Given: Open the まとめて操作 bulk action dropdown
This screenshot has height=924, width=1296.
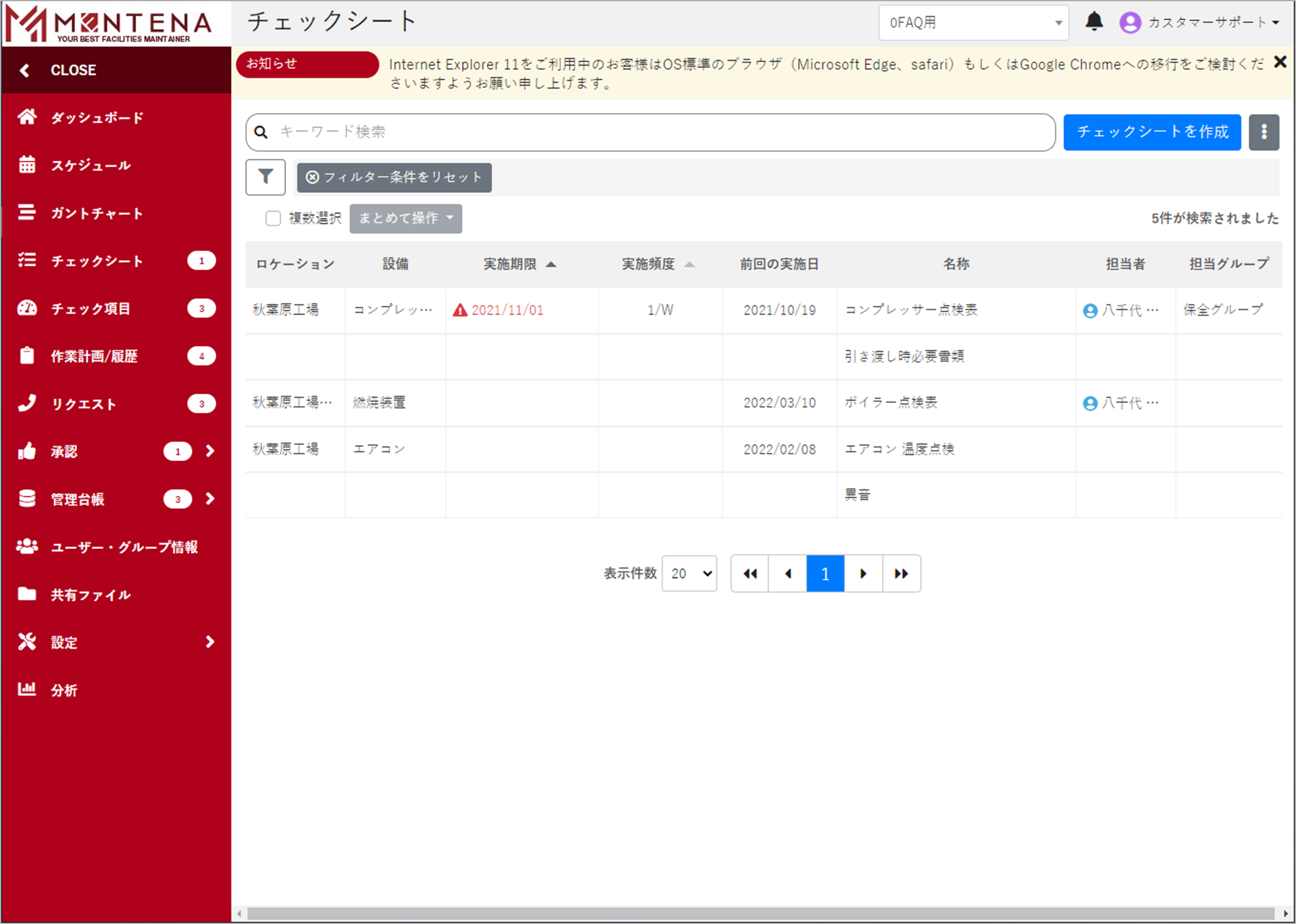Looking at the screenshot, I should click(x=406, y=218).
